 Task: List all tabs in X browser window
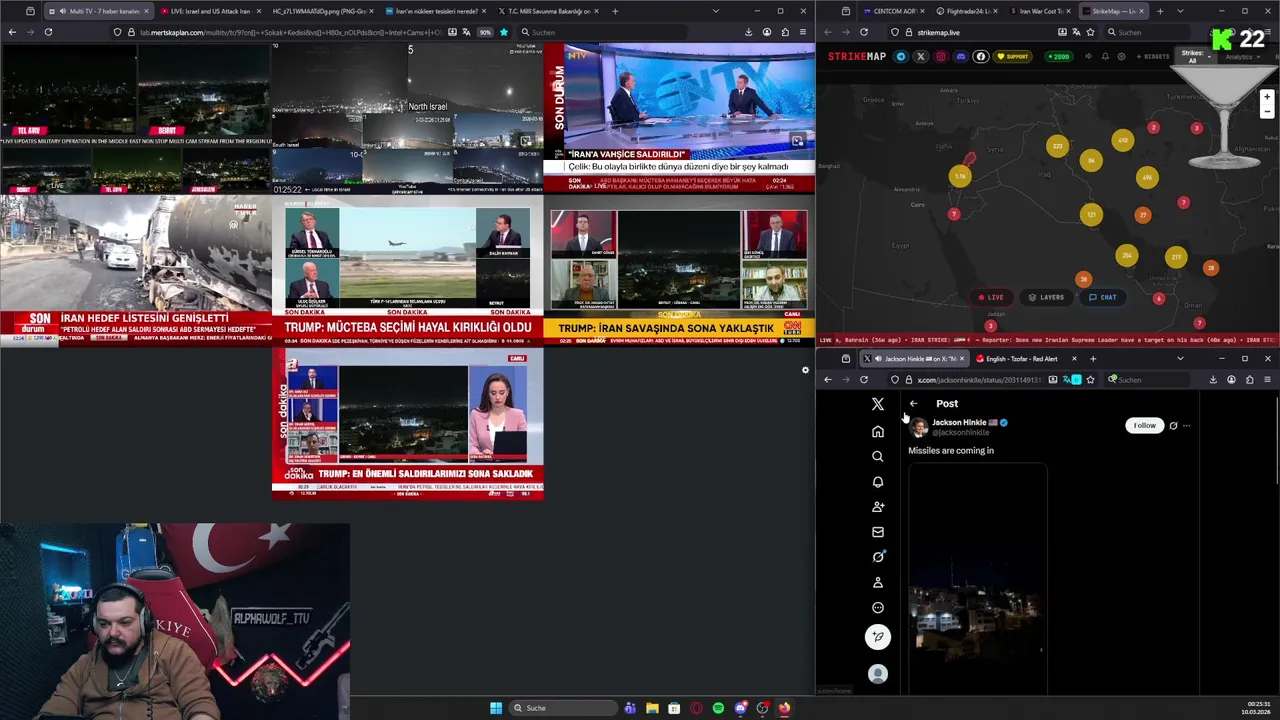1180,358
